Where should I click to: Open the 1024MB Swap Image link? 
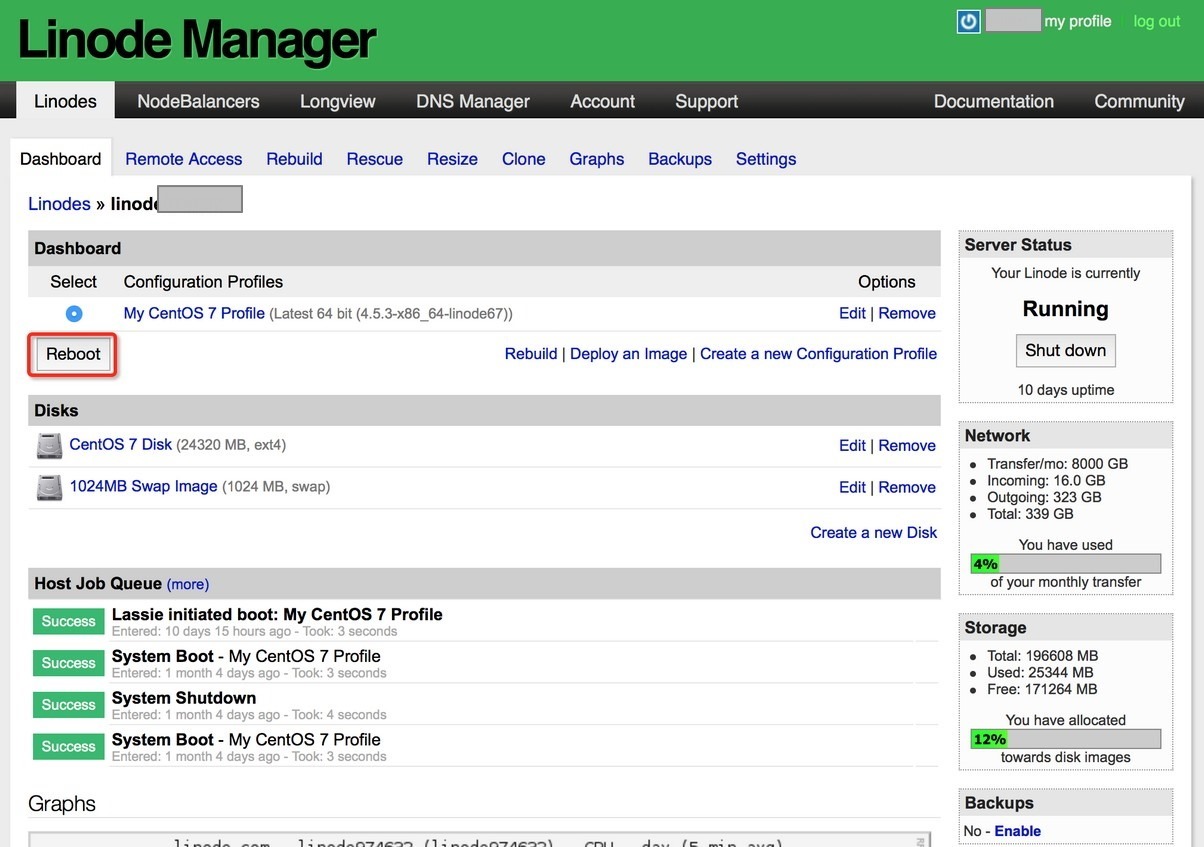coord(143,486)
